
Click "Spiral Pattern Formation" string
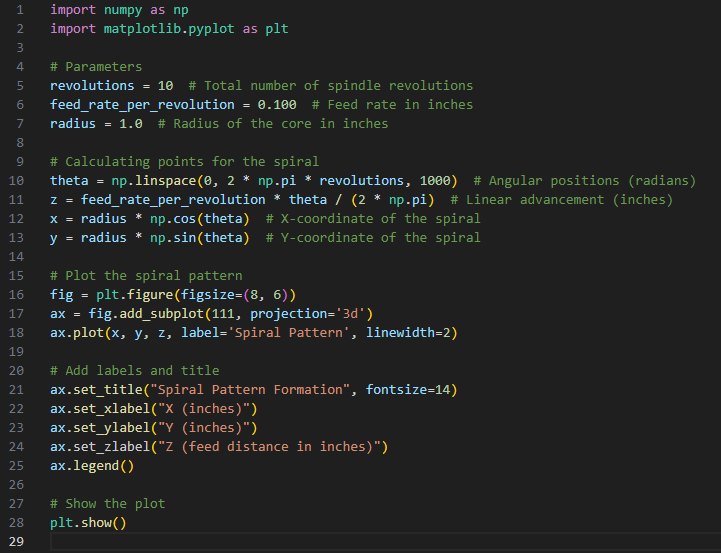click(x=250, y=390)
